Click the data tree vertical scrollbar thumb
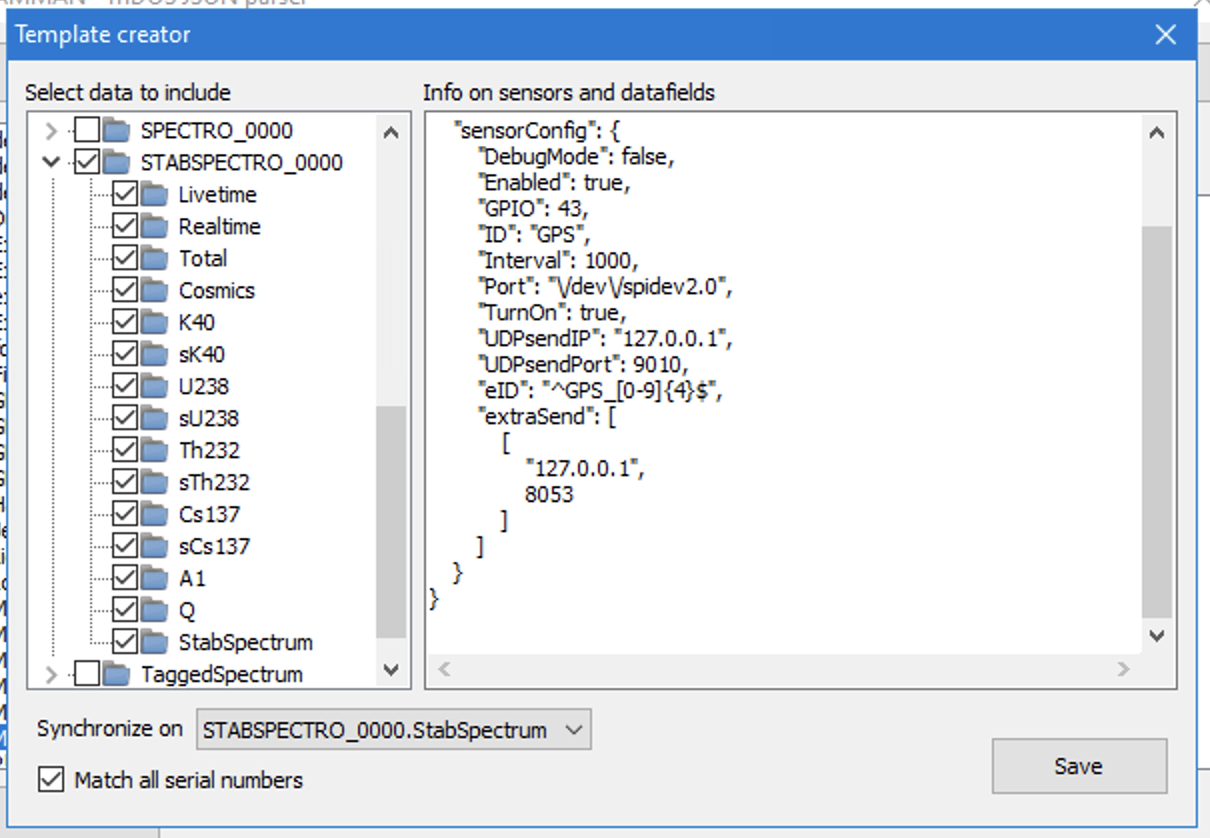The image size is (1210, 838). (390, 520)
